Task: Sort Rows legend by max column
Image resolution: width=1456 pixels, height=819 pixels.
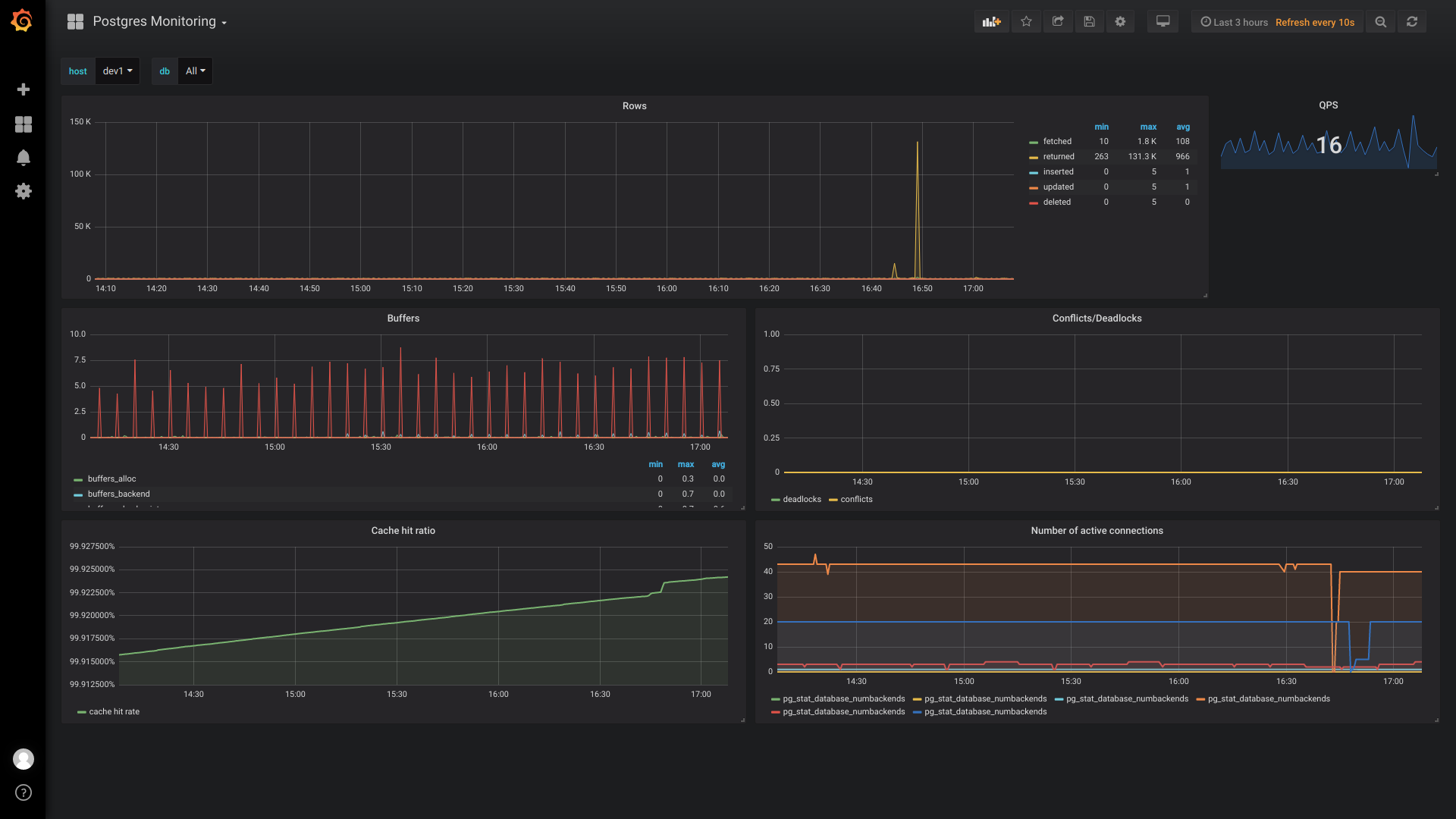Action: pyautogui.click(x=1148, y=127)
